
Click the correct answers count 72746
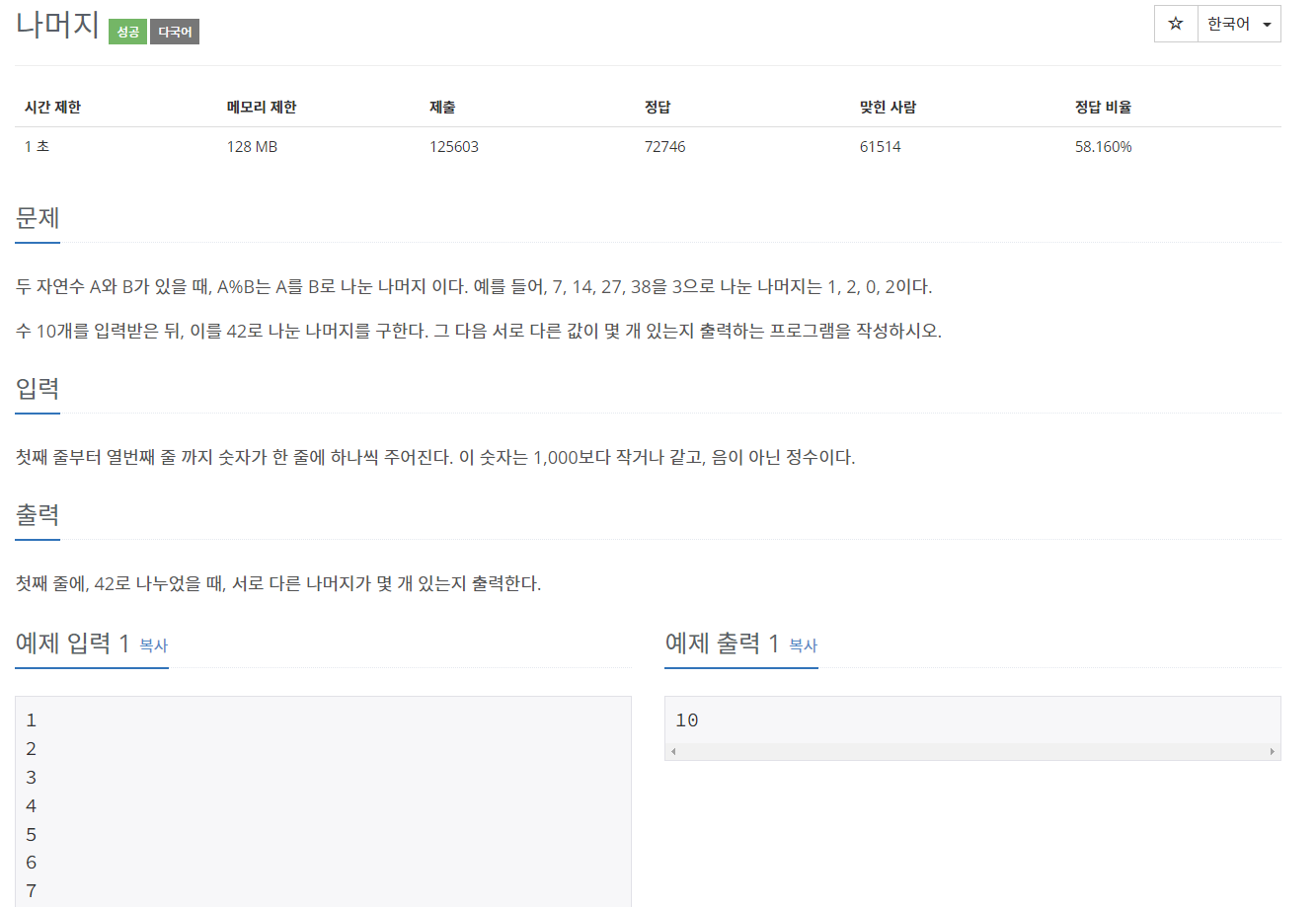pos(664,146)
